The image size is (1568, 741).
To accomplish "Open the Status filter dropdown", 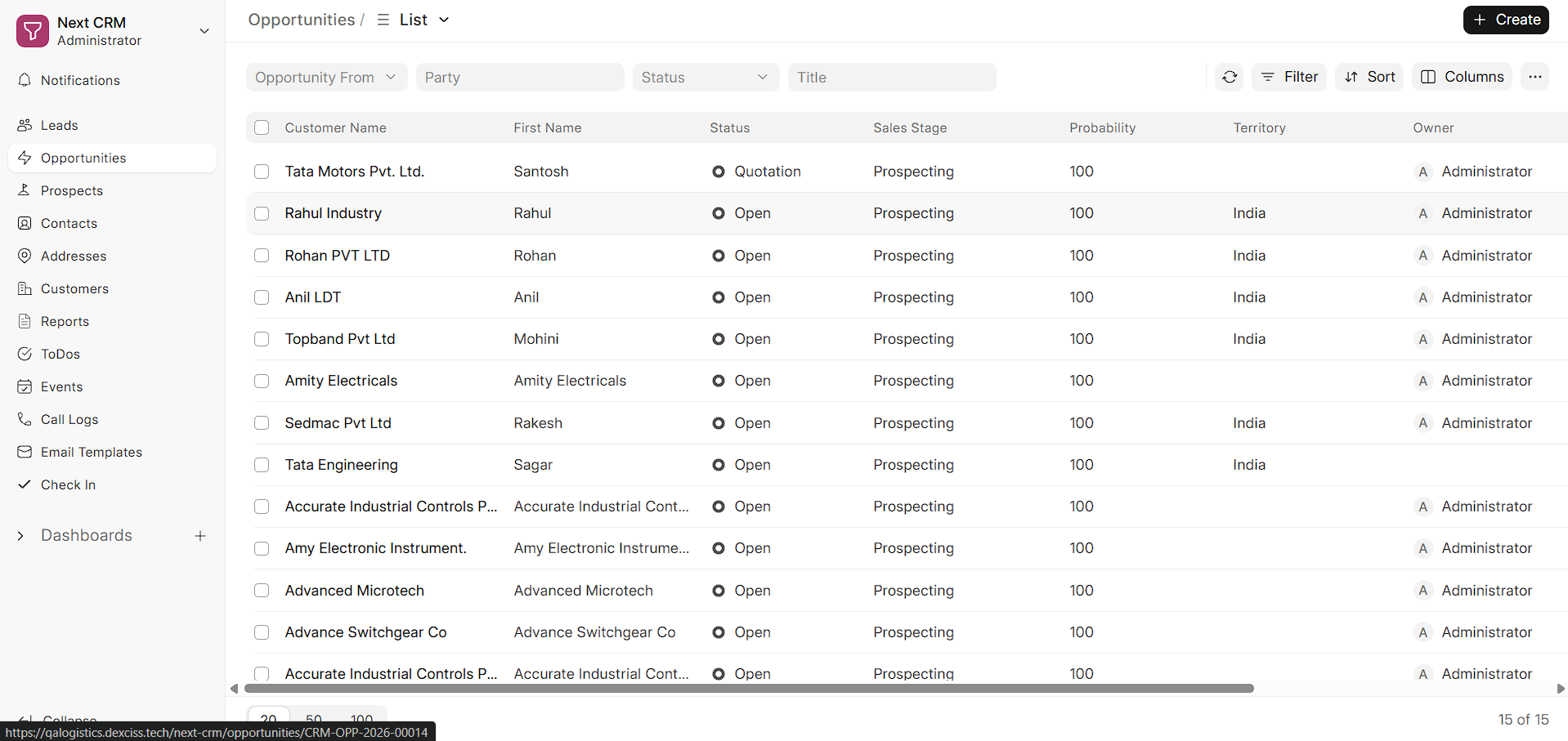I will 706,77.
